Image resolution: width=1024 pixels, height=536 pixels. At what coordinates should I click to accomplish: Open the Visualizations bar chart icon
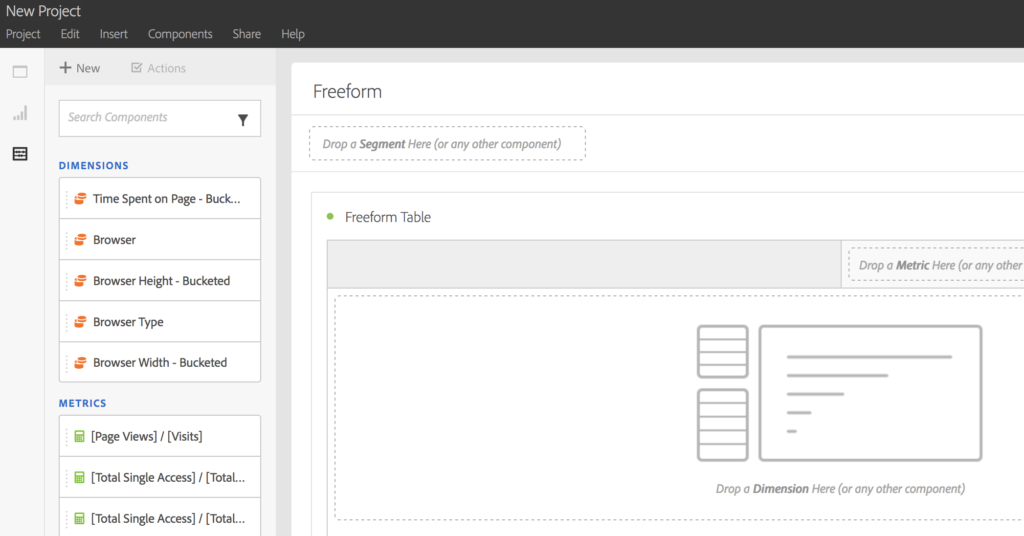coord(20,113)
